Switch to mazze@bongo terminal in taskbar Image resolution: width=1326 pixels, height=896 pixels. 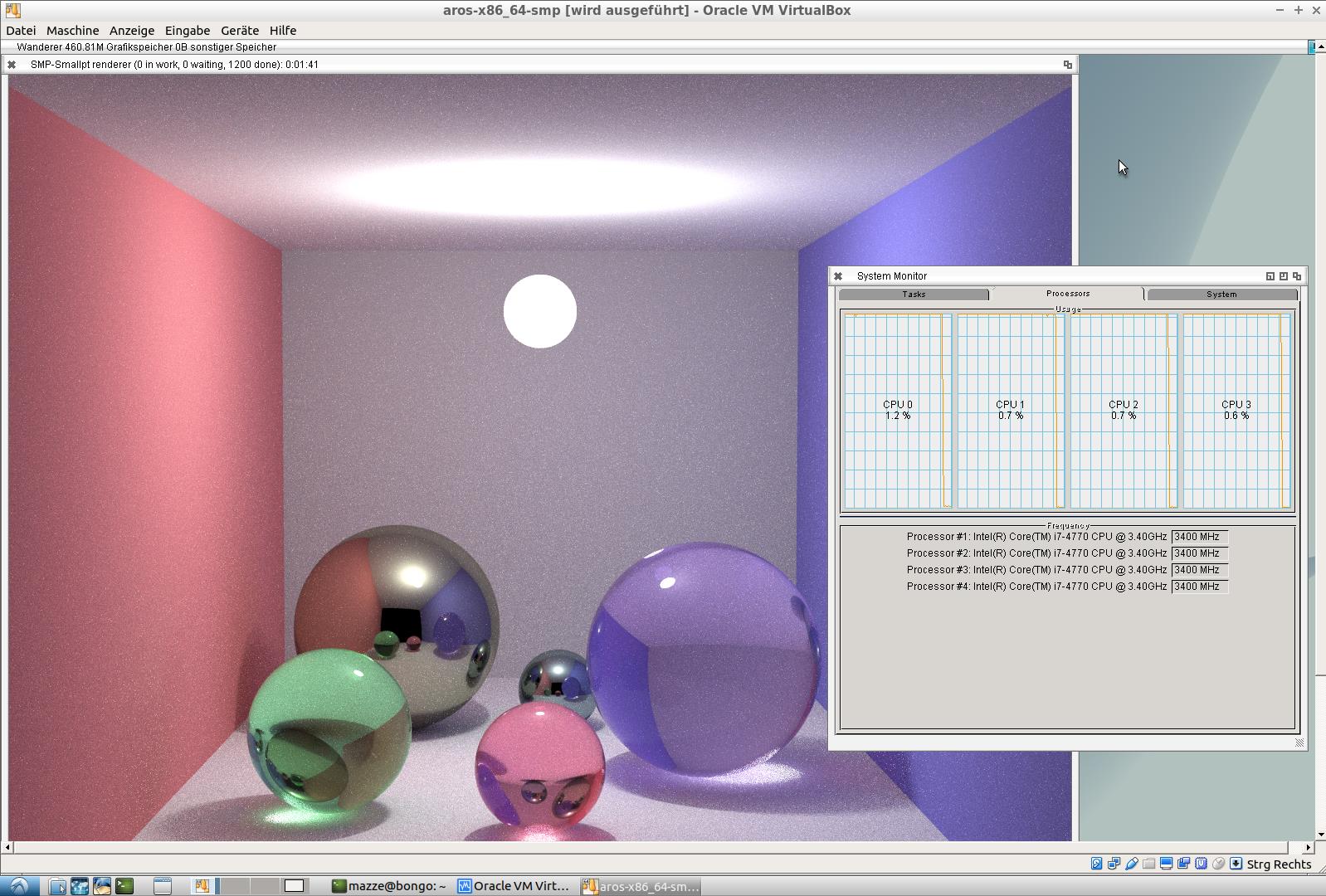point(388,886)
